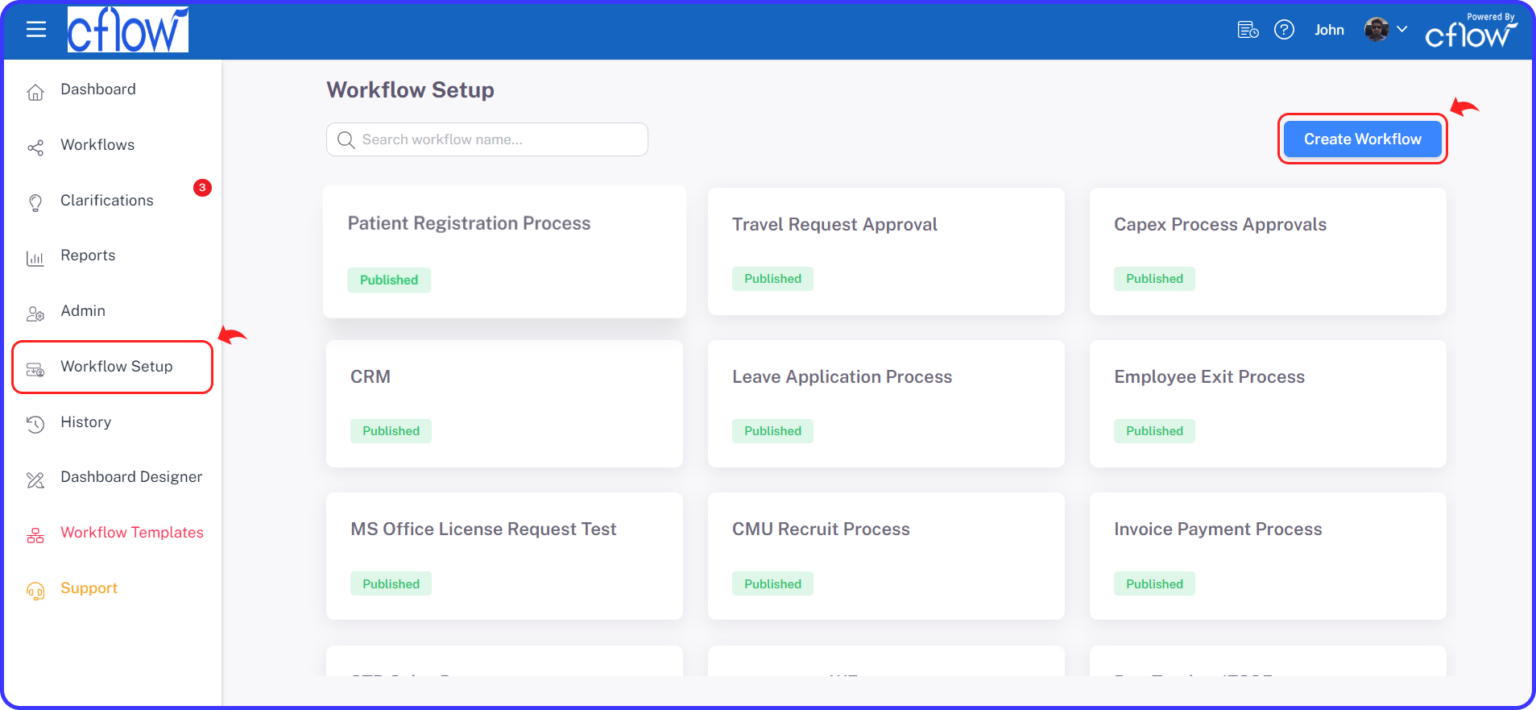Open the hamburger menu top left

pos(36,29)
